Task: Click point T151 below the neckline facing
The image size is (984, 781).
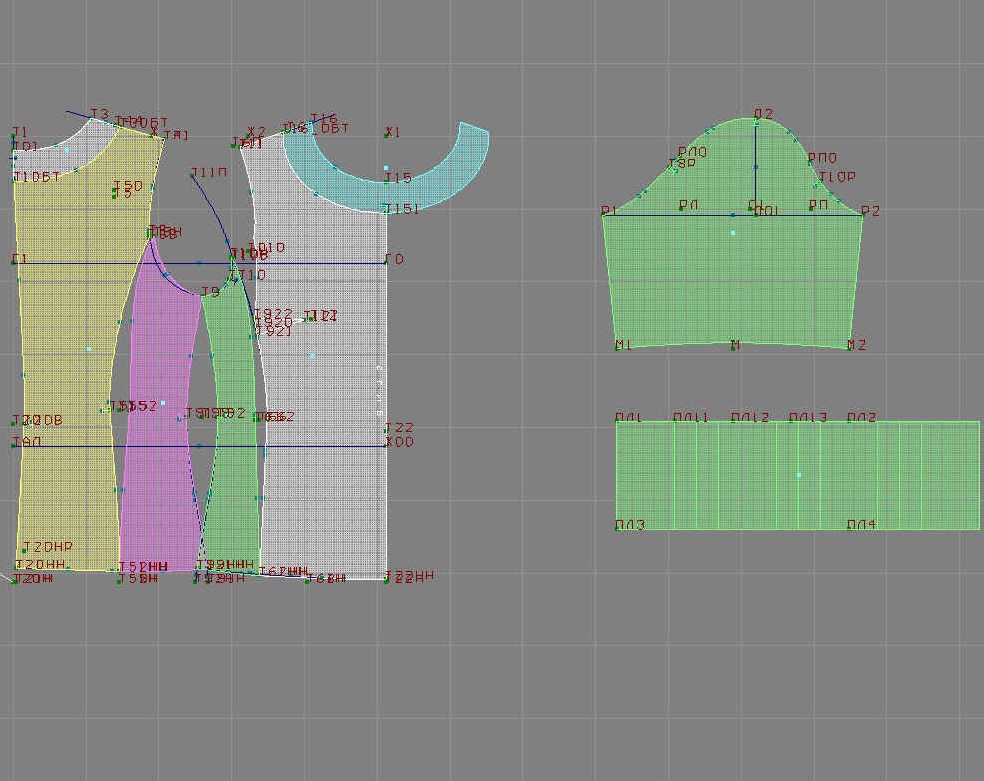Action: 387,210
